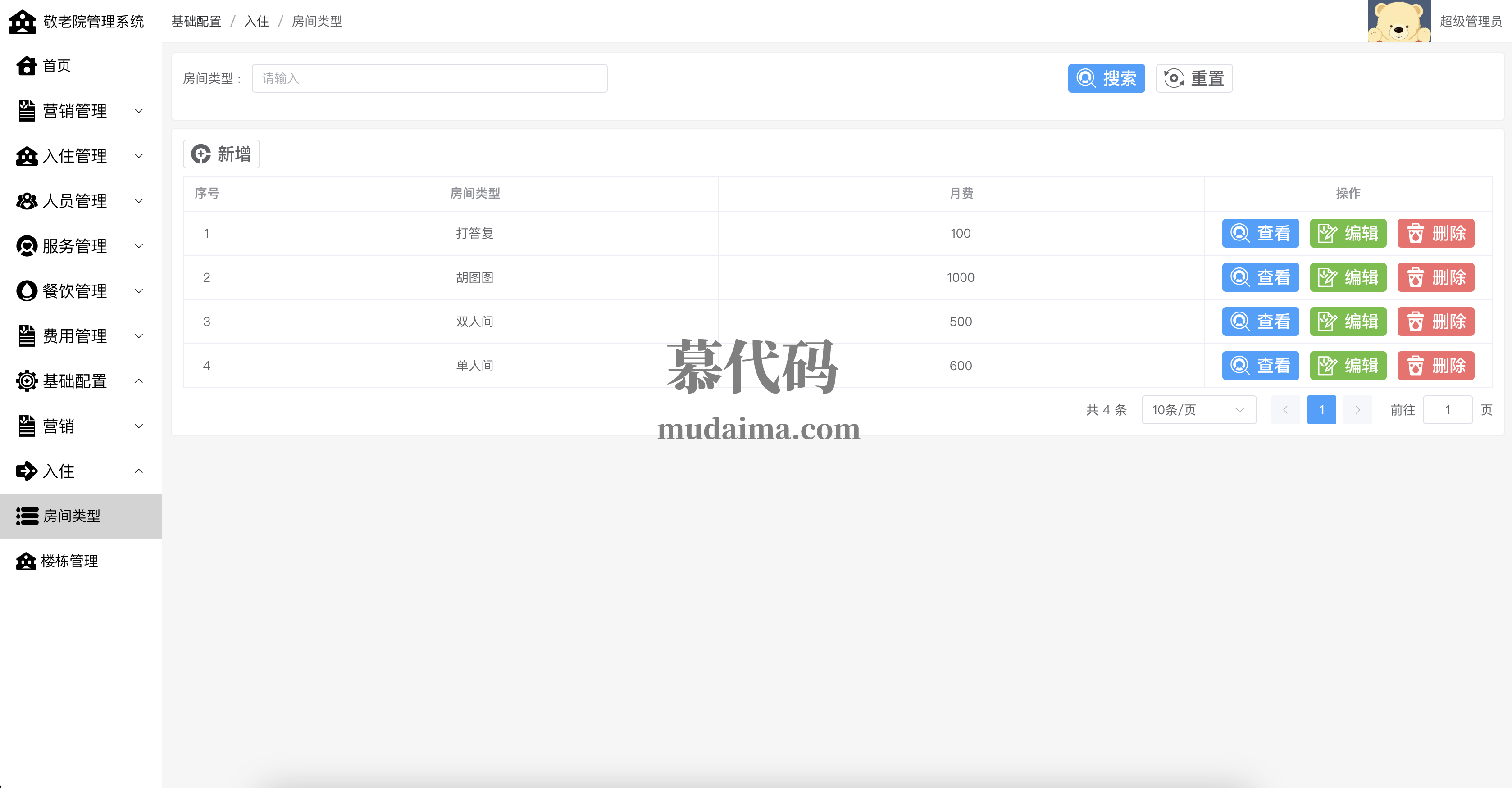Click the plus icon on 新增 button
Screen dimensions: 1512x788
[x=201, y=154]
